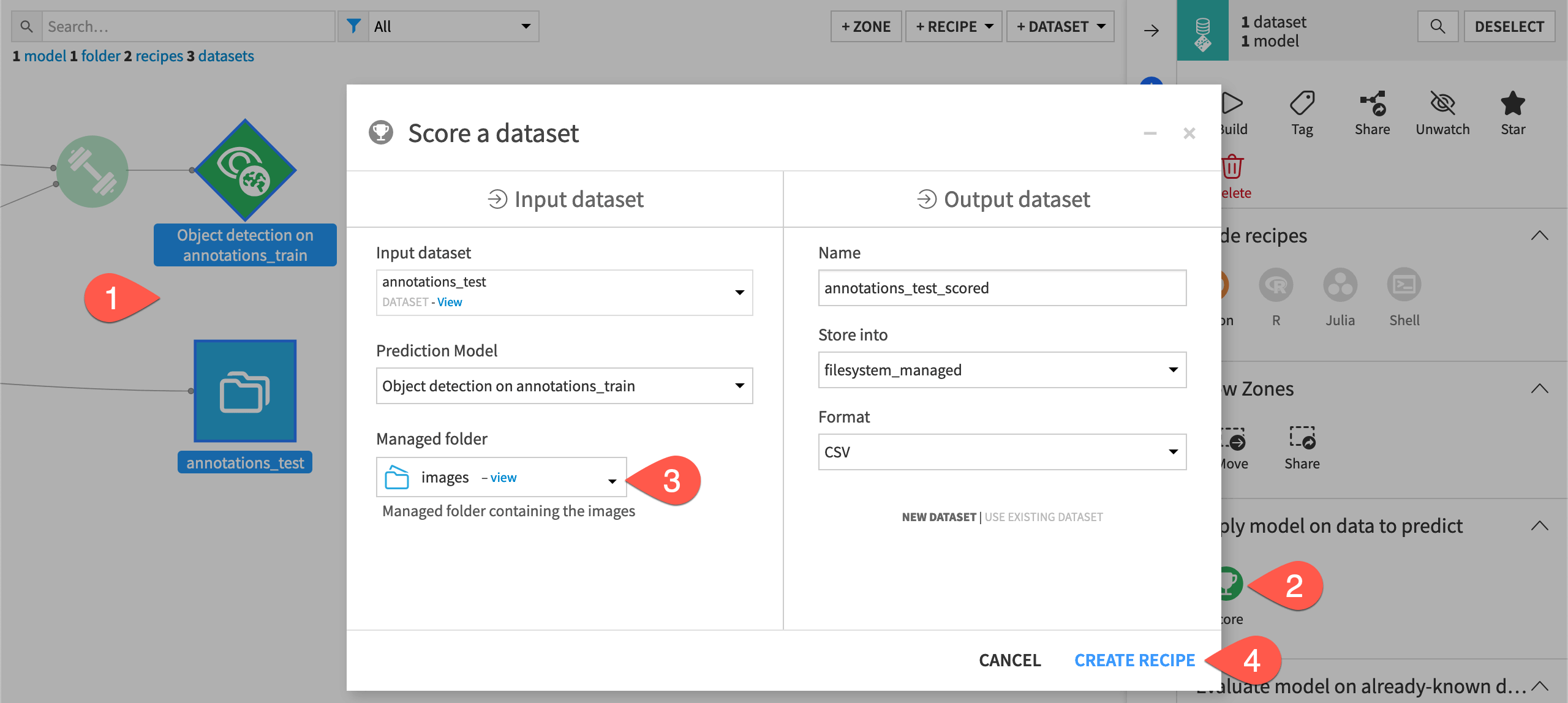Open the + DATASET dropdown
The height and width of the screenshot is (703, 1568).
1060,26
